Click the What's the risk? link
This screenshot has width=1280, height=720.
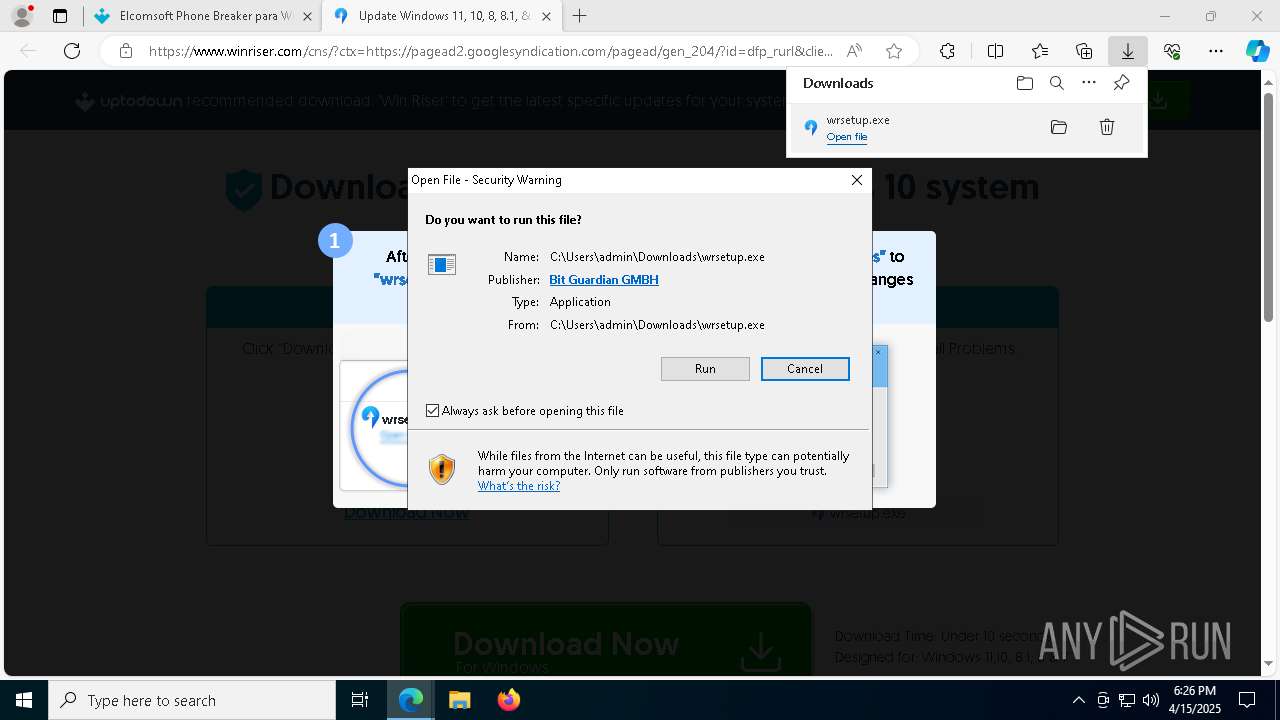[518, 486]
